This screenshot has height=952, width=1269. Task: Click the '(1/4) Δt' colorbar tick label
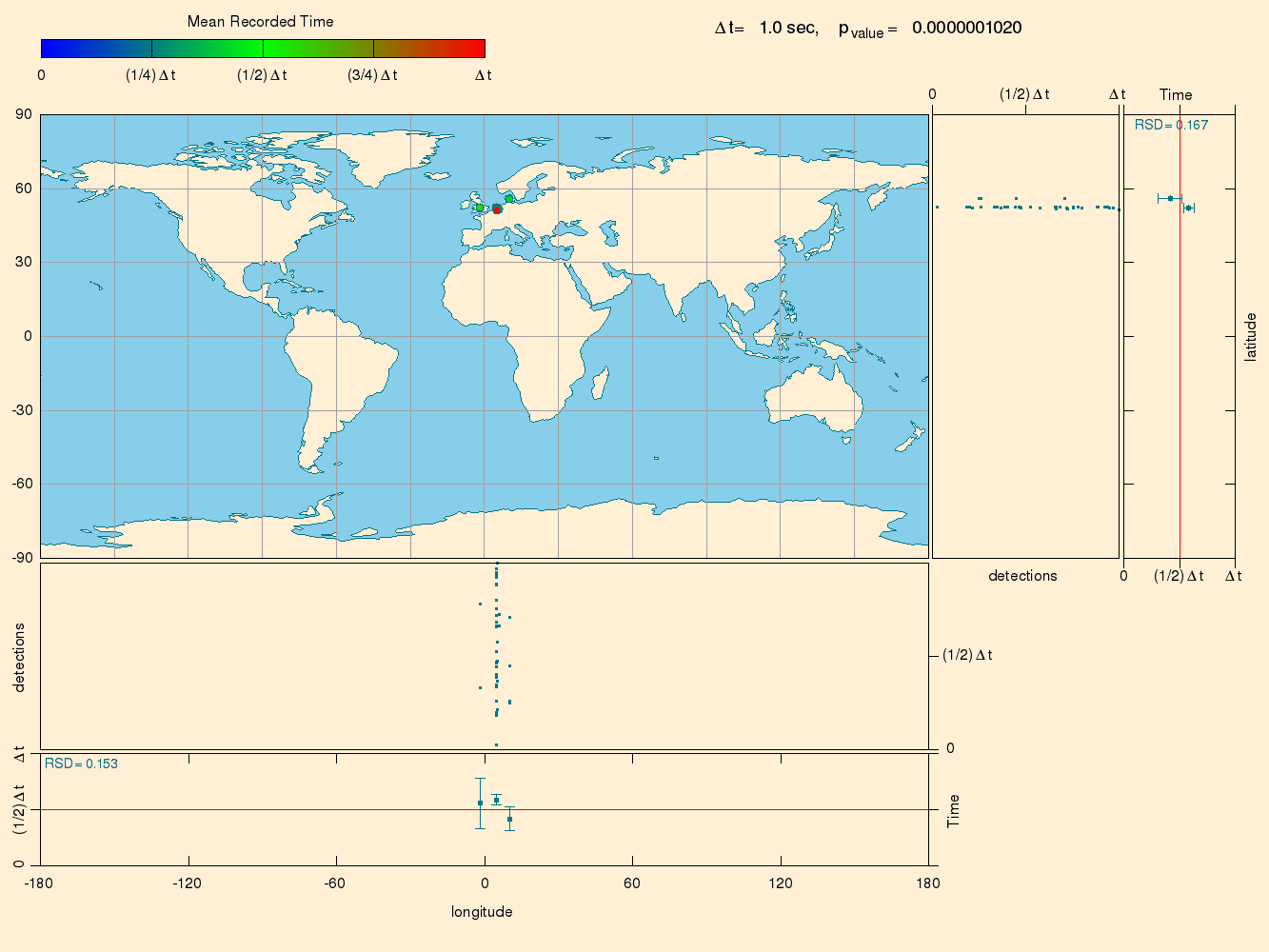click(150, 75)
